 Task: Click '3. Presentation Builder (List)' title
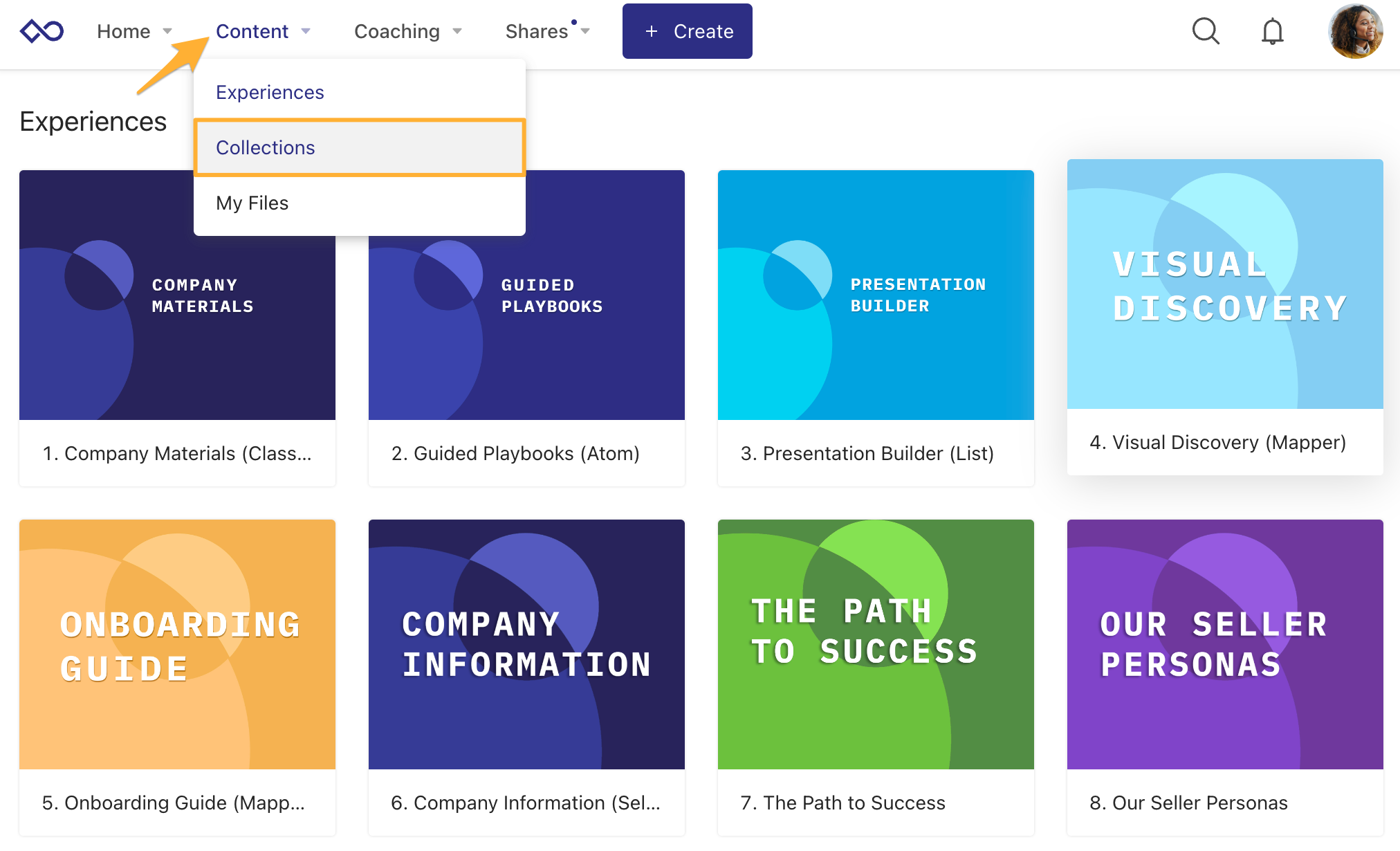(x=867, y=453)
